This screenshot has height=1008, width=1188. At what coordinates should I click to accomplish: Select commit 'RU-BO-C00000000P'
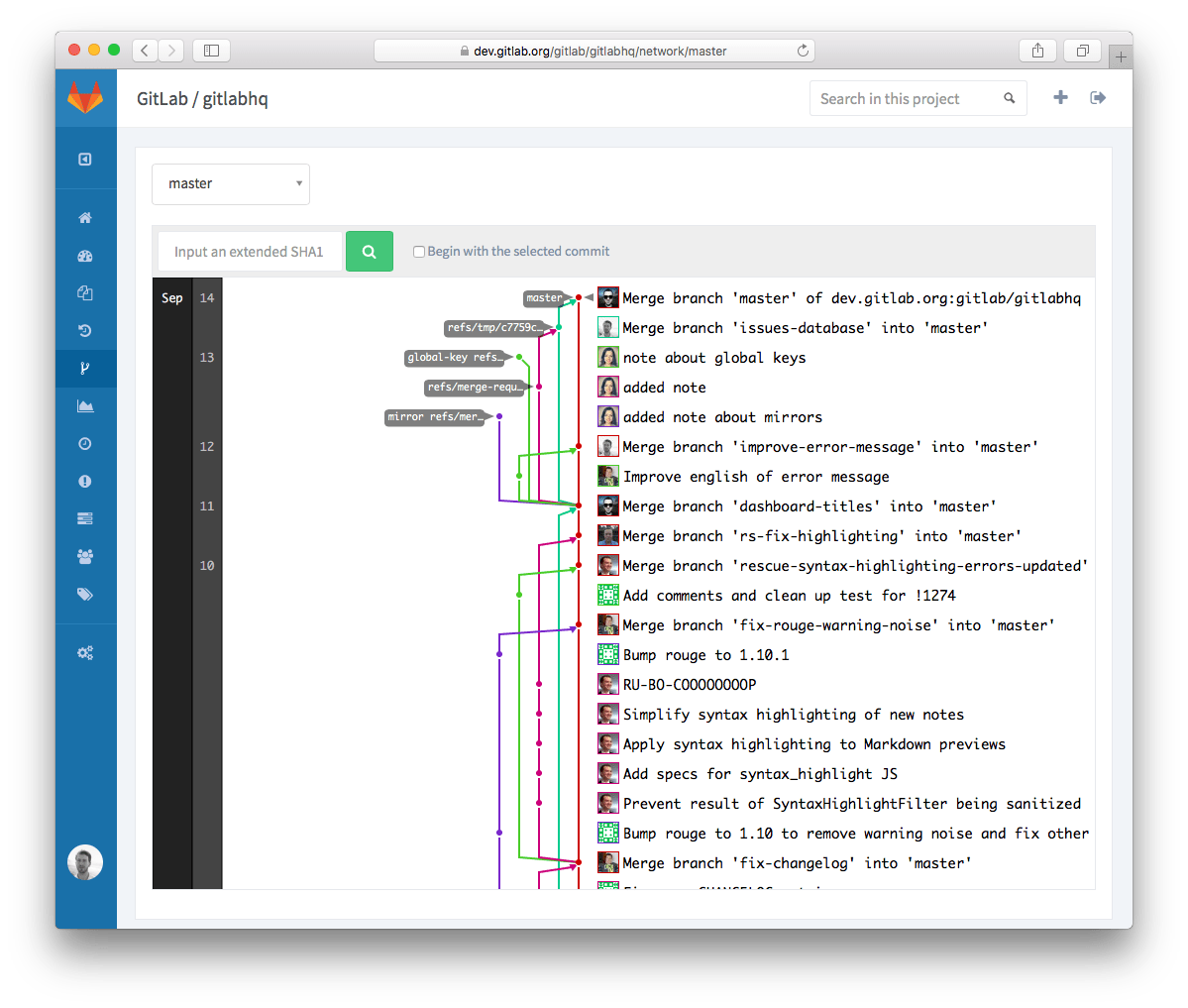coord(689,684)
